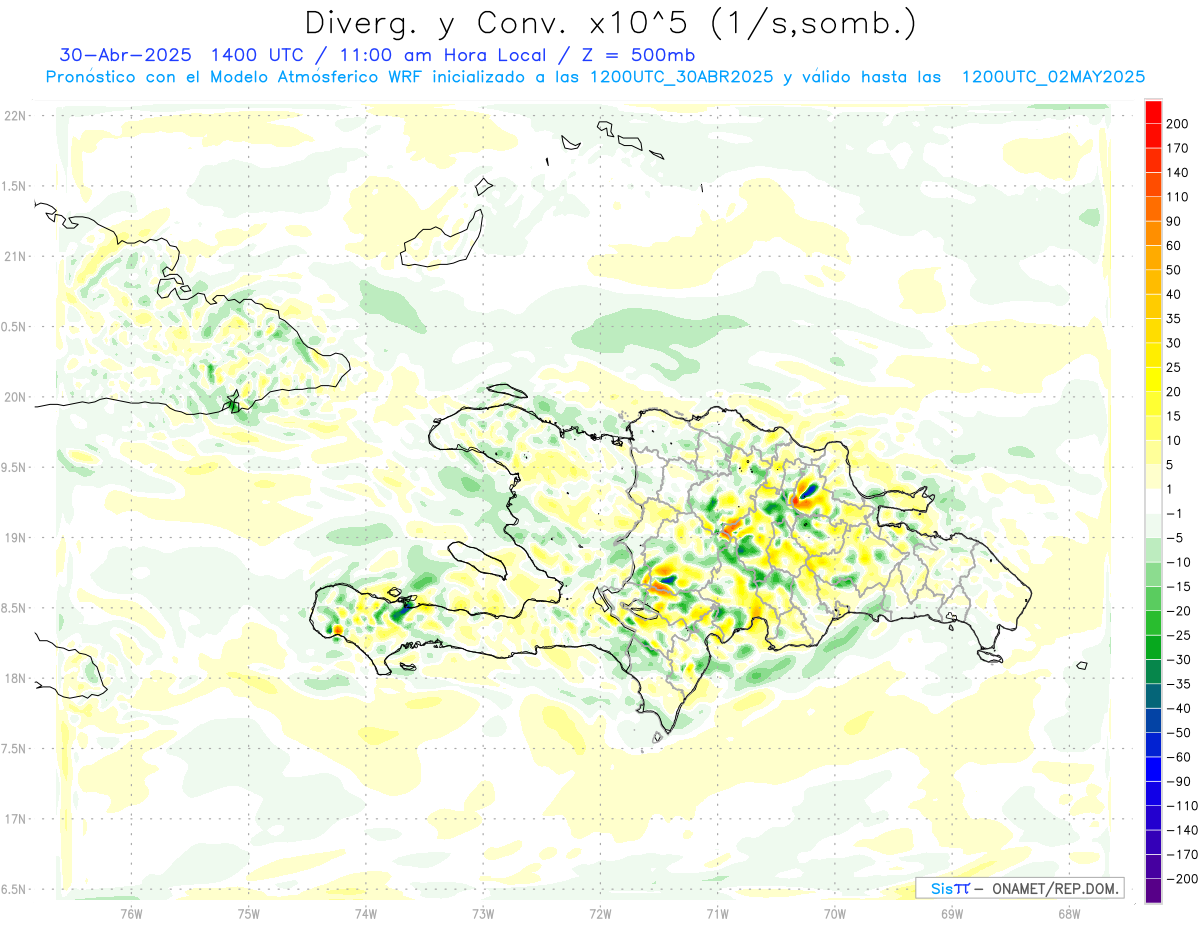Select the positive 25 colorbar value
1200x927 pixels.
point(1174,367)
